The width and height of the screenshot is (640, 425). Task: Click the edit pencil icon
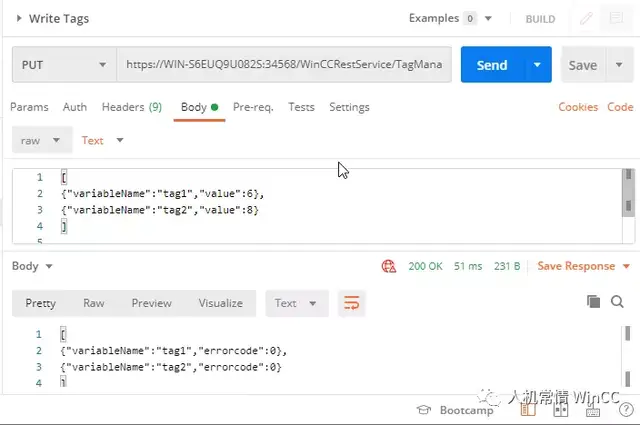[x=586, y=19]
